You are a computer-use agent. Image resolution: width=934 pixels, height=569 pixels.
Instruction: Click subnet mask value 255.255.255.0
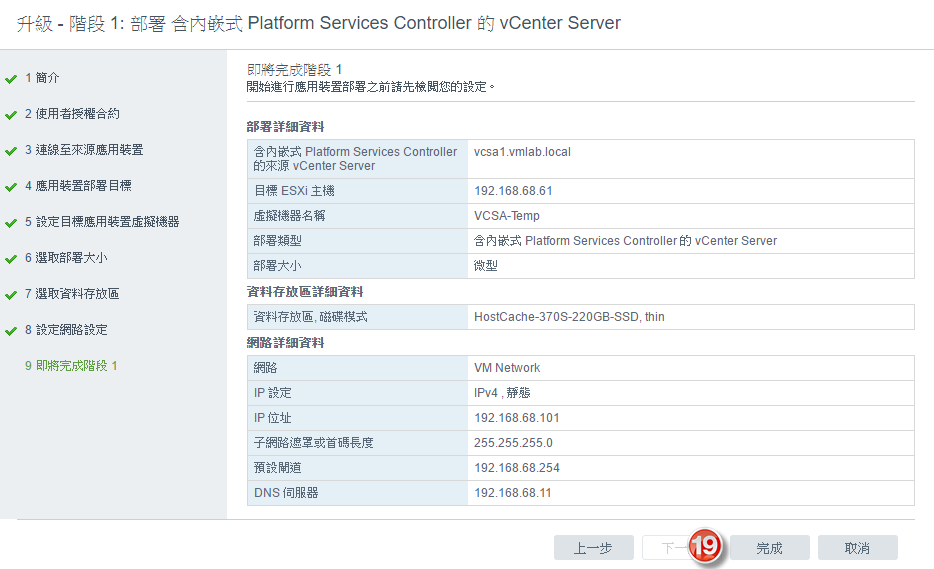513,443
